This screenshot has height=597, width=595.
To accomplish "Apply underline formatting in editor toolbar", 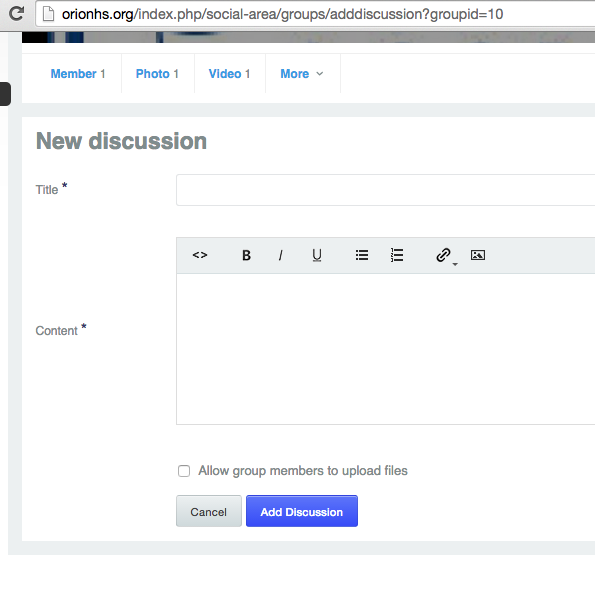I will tap(317, 255).
